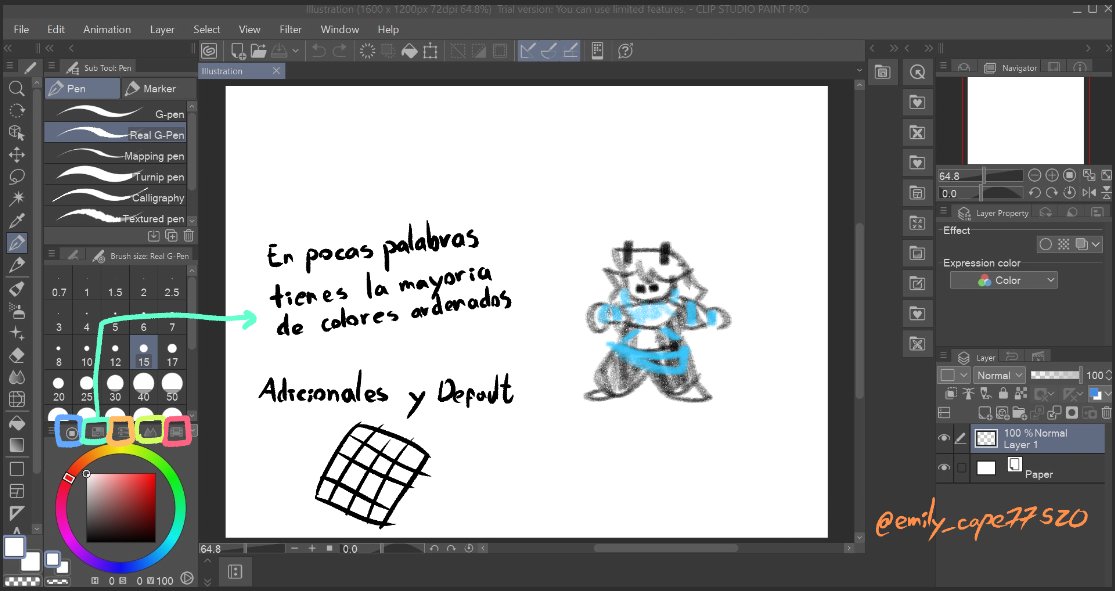Click the main color swatch
The height and width of the screenshot is (591, 1115).
14,548
